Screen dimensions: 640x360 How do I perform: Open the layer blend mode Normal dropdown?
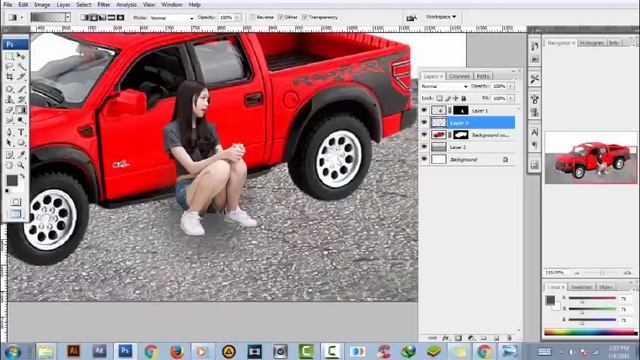pos(444,87)
